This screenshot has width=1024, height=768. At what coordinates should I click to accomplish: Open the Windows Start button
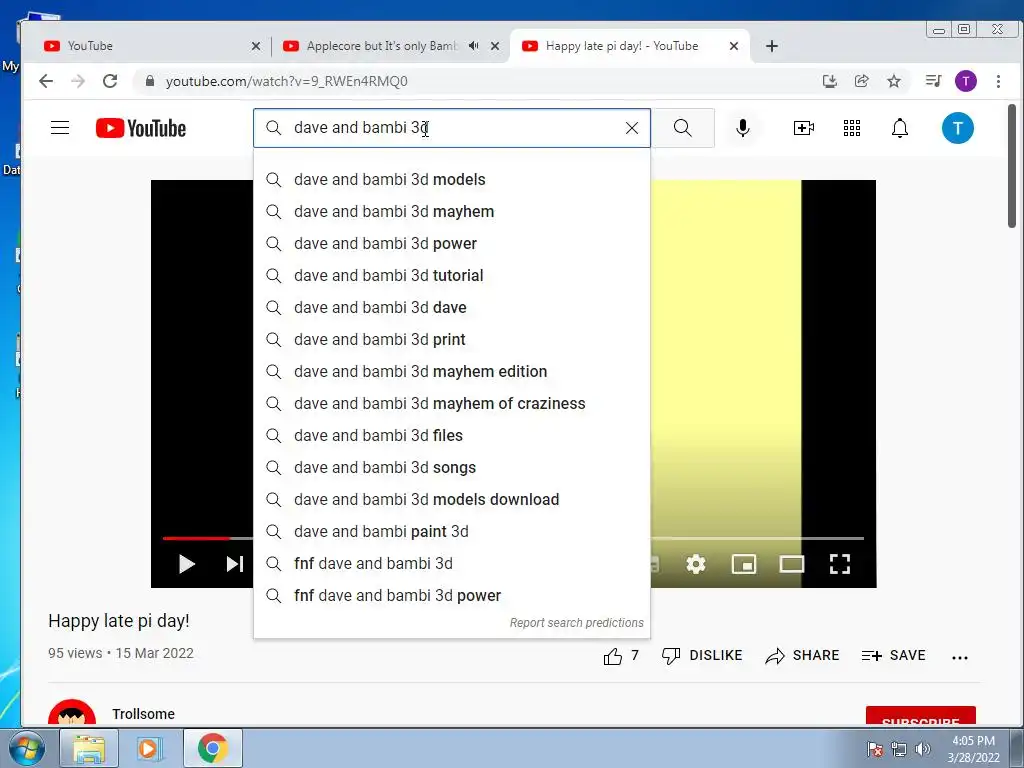[26, 748]
